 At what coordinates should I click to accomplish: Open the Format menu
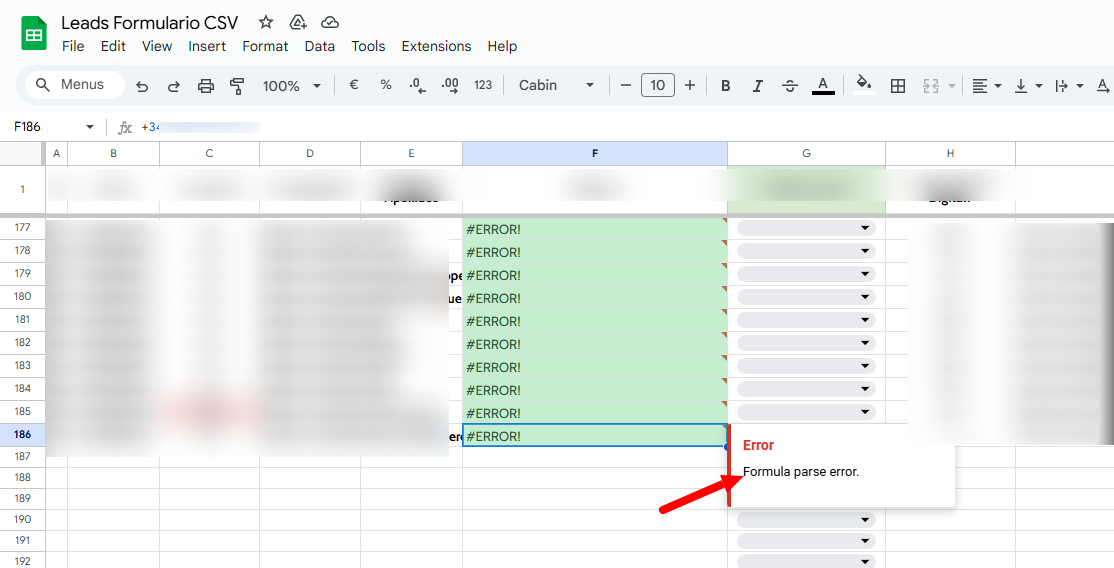[x=265, y=46]
